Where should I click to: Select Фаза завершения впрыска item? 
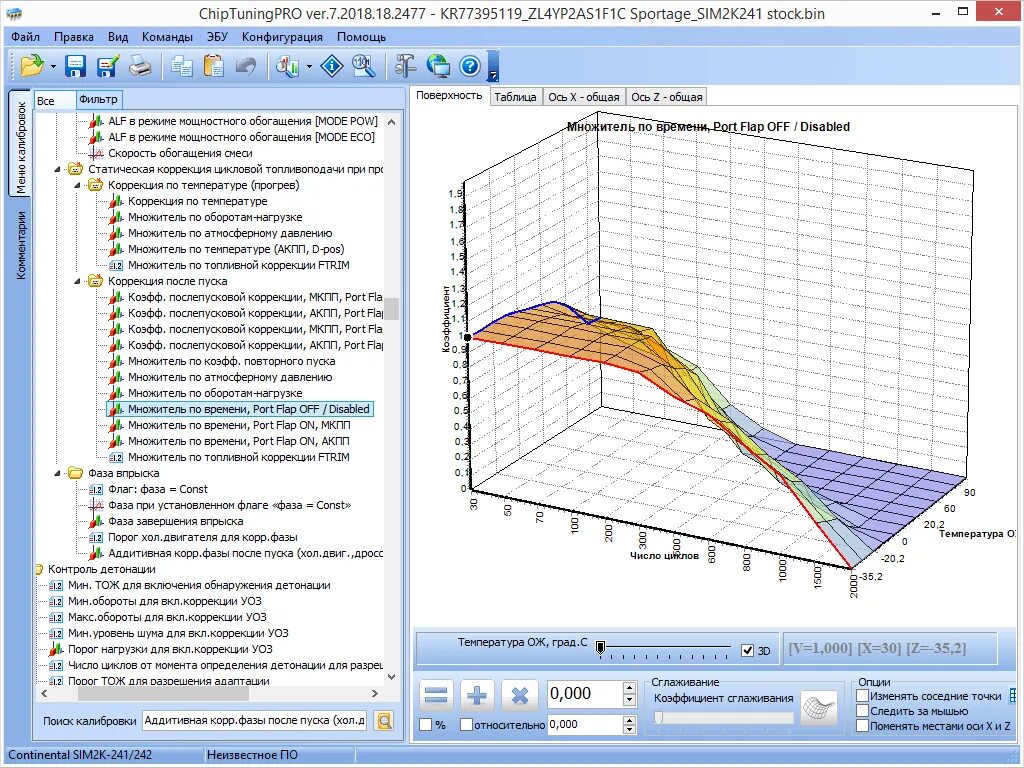(x=176, y=521)
